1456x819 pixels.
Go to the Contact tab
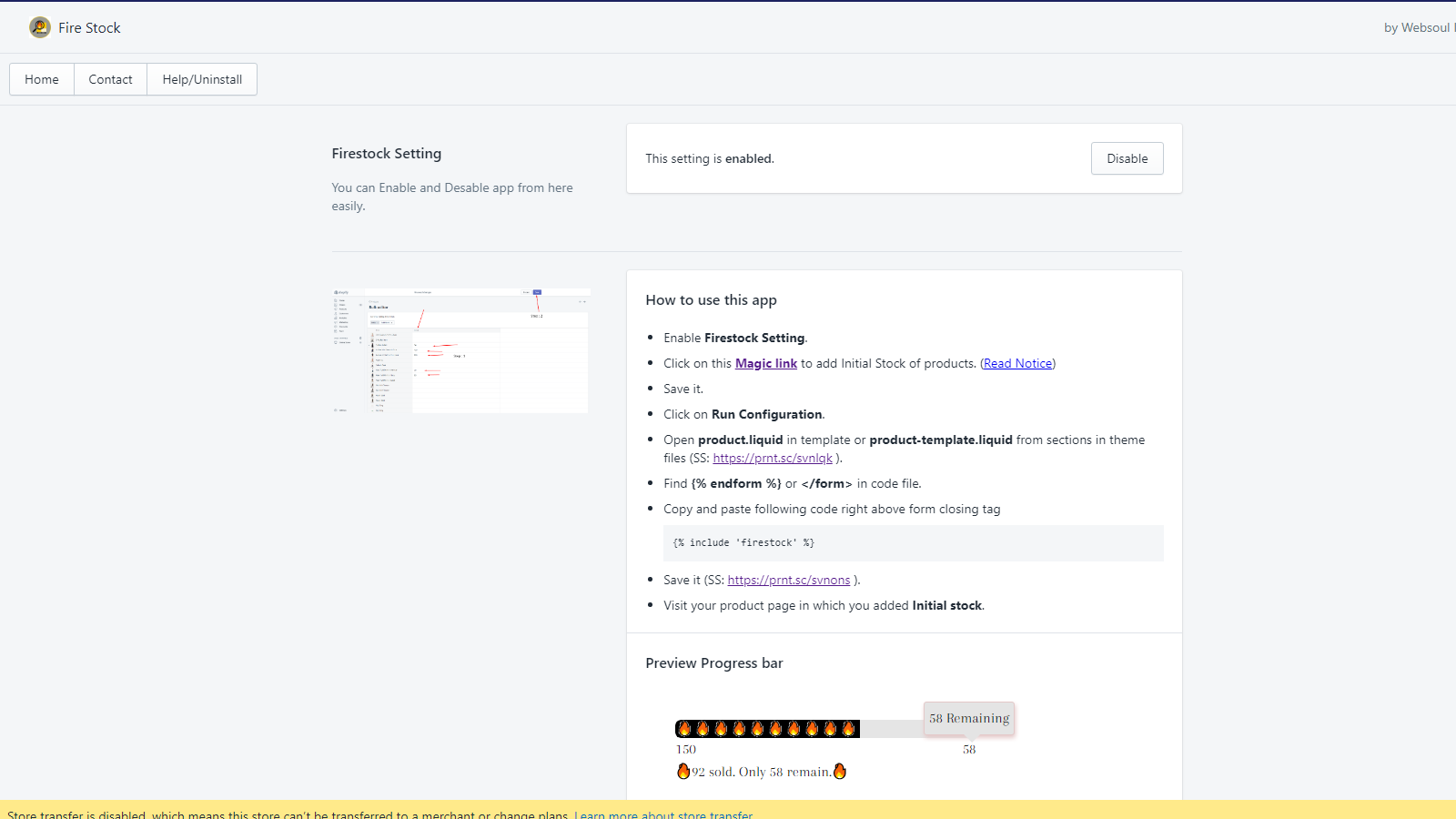click(110, 79)
